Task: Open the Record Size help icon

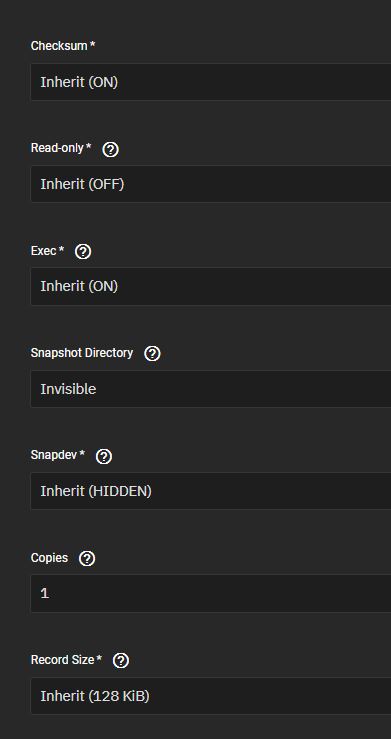Action: (121, 661)
